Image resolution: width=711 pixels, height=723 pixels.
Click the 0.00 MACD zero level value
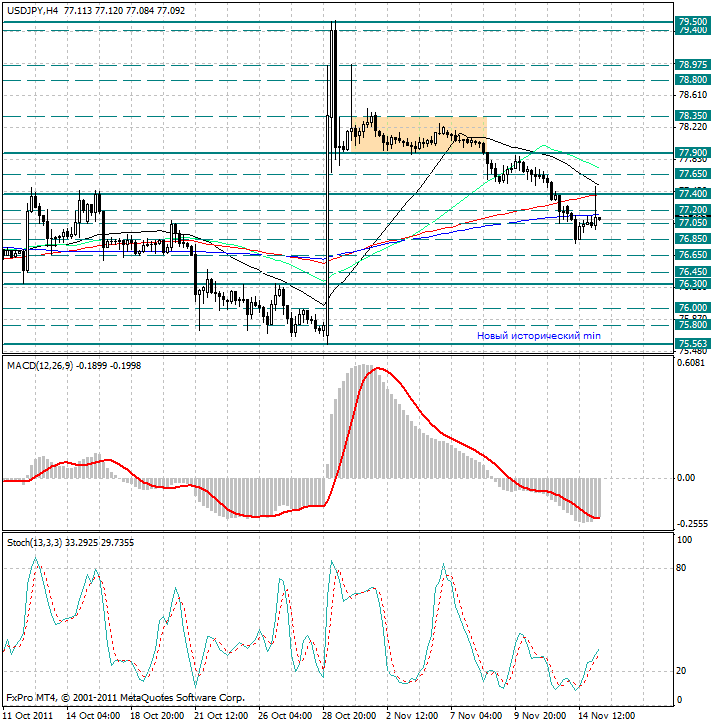tap(686, 478)
